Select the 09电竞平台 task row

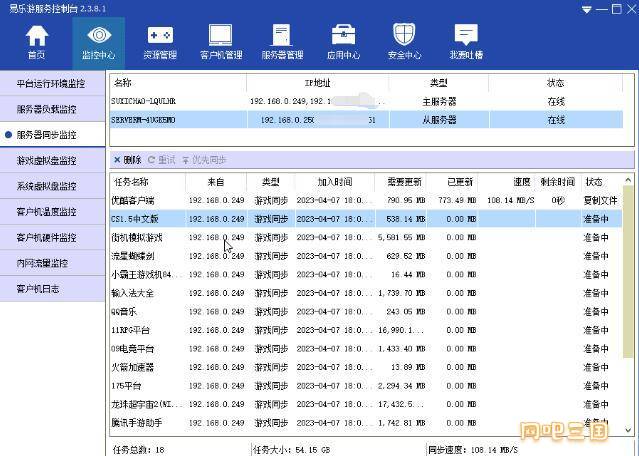[x=366, y=349]
